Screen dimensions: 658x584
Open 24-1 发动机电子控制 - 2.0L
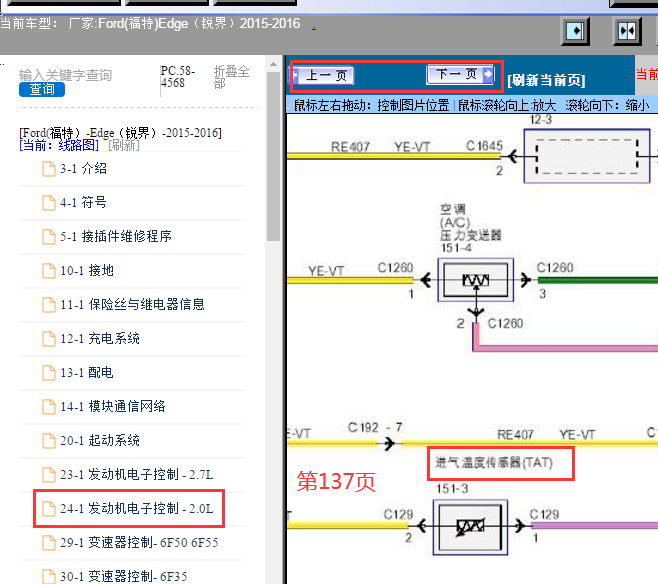[x=137, y=508]
